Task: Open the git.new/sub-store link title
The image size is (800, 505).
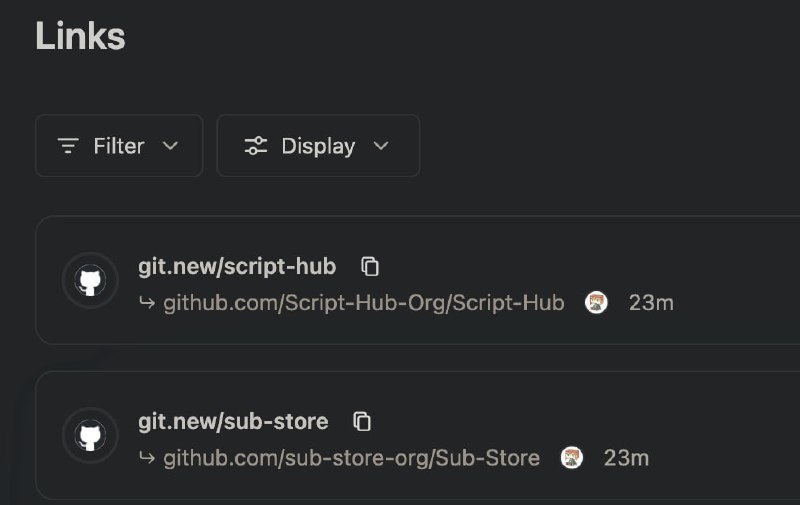Action: pos(233,422)
